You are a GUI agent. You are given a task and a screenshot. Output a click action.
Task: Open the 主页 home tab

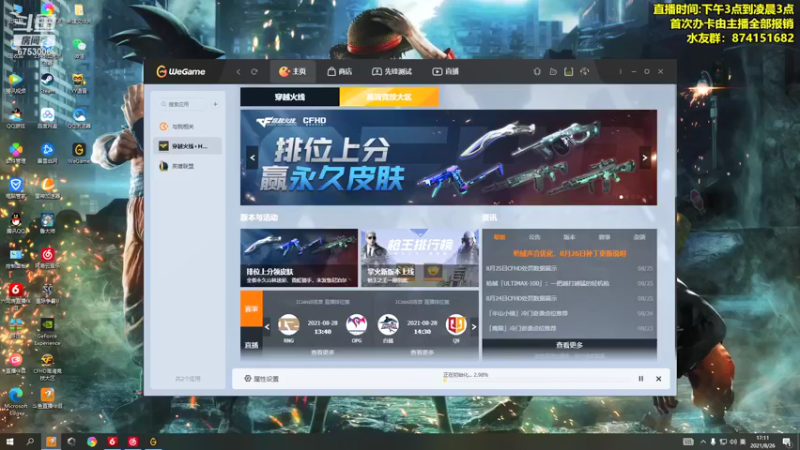click(292, 72)
